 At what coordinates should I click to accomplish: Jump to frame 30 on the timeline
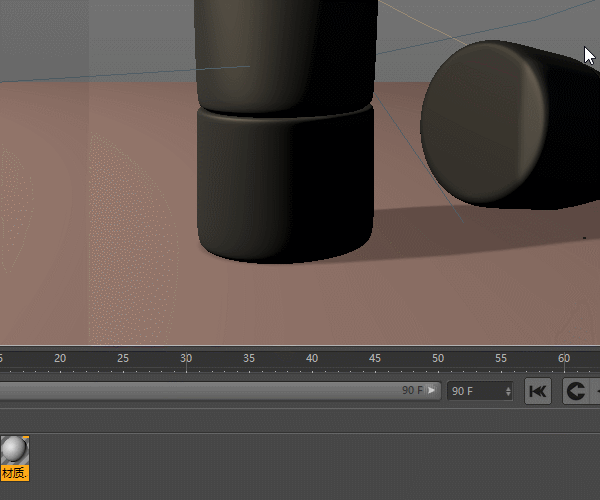186,364
